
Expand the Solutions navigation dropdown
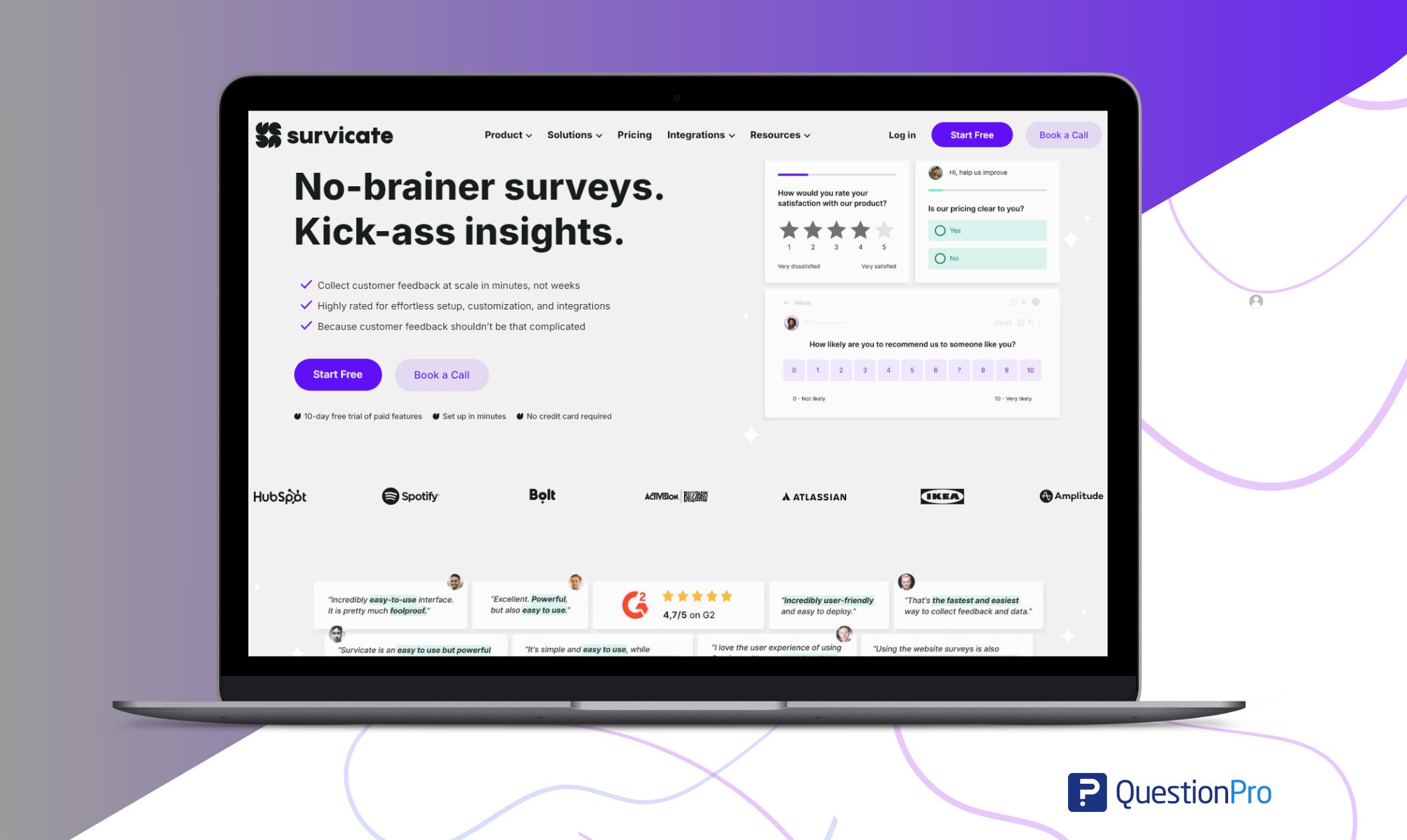click(x=574, y=134)
